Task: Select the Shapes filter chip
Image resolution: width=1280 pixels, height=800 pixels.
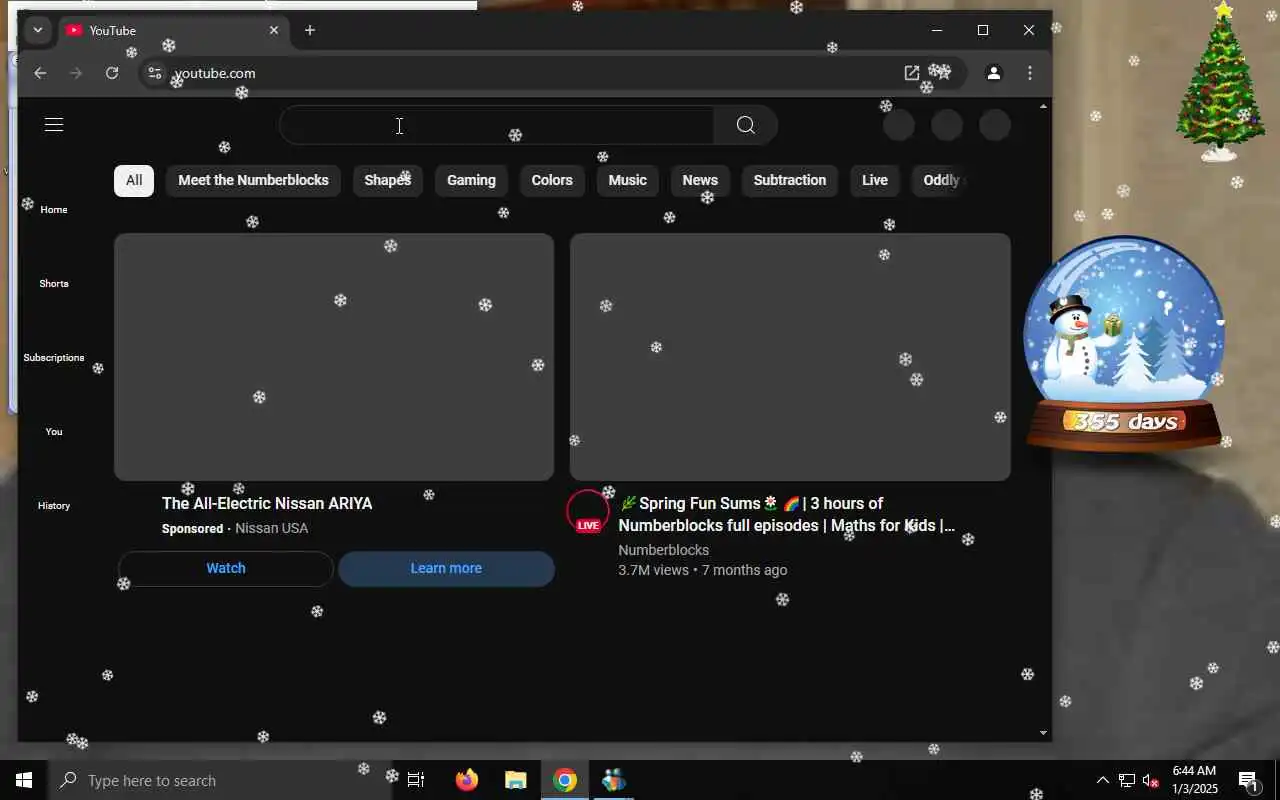Action: coord(388,180)
